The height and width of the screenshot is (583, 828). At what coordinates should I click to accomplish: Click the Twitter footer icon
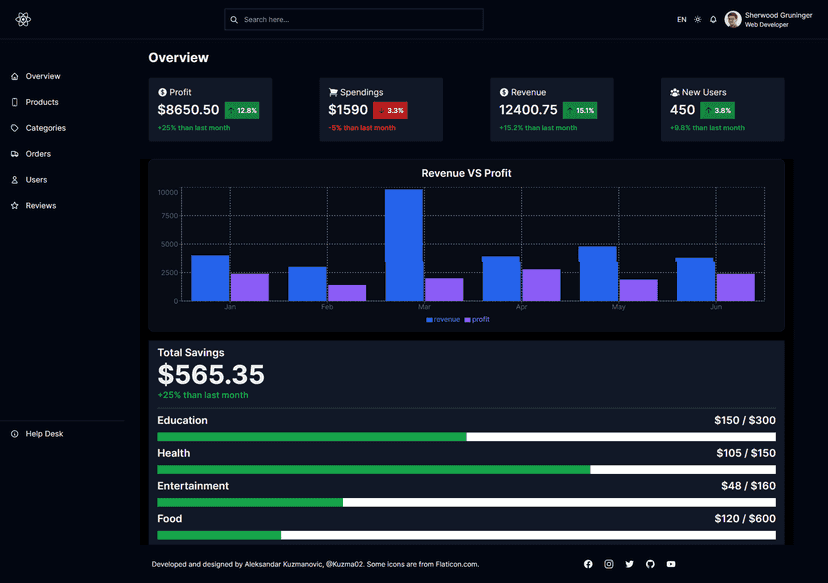point(629,564)
